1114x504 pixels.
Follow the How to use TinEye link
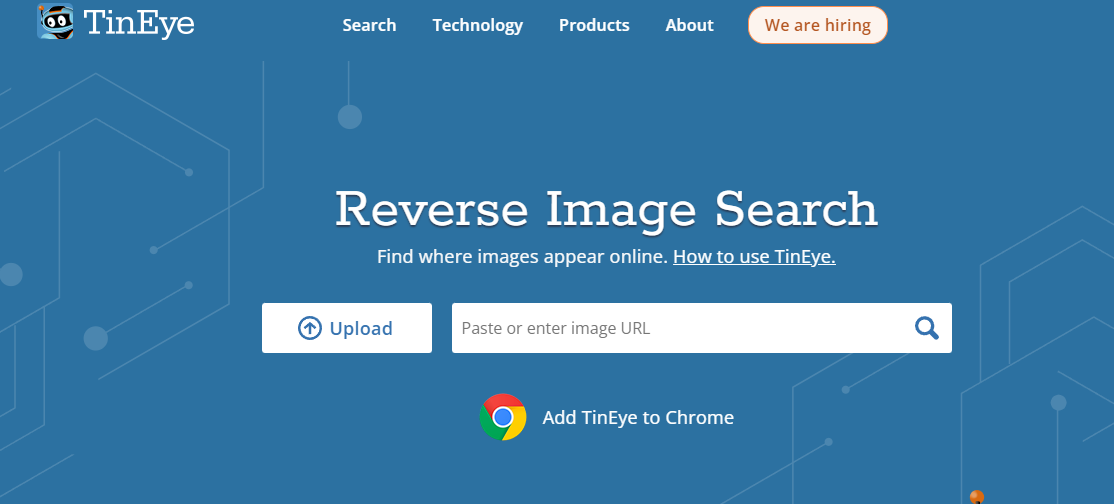755,257
